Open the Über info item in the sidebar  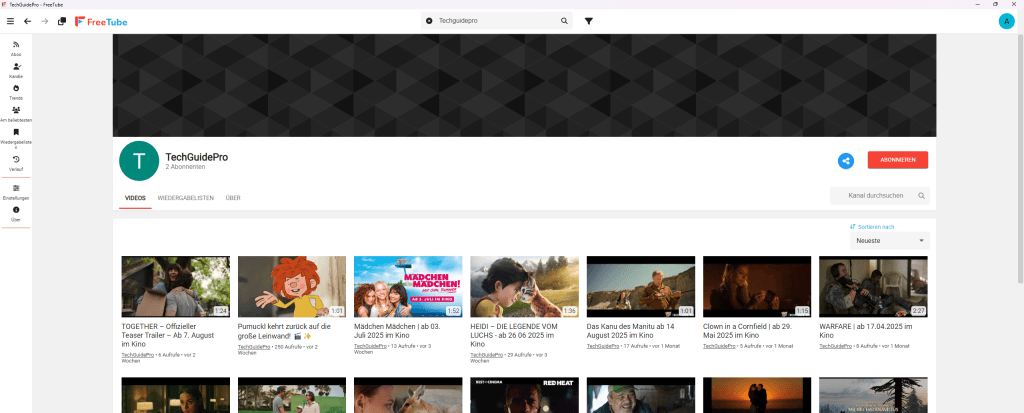click(16, 214)
